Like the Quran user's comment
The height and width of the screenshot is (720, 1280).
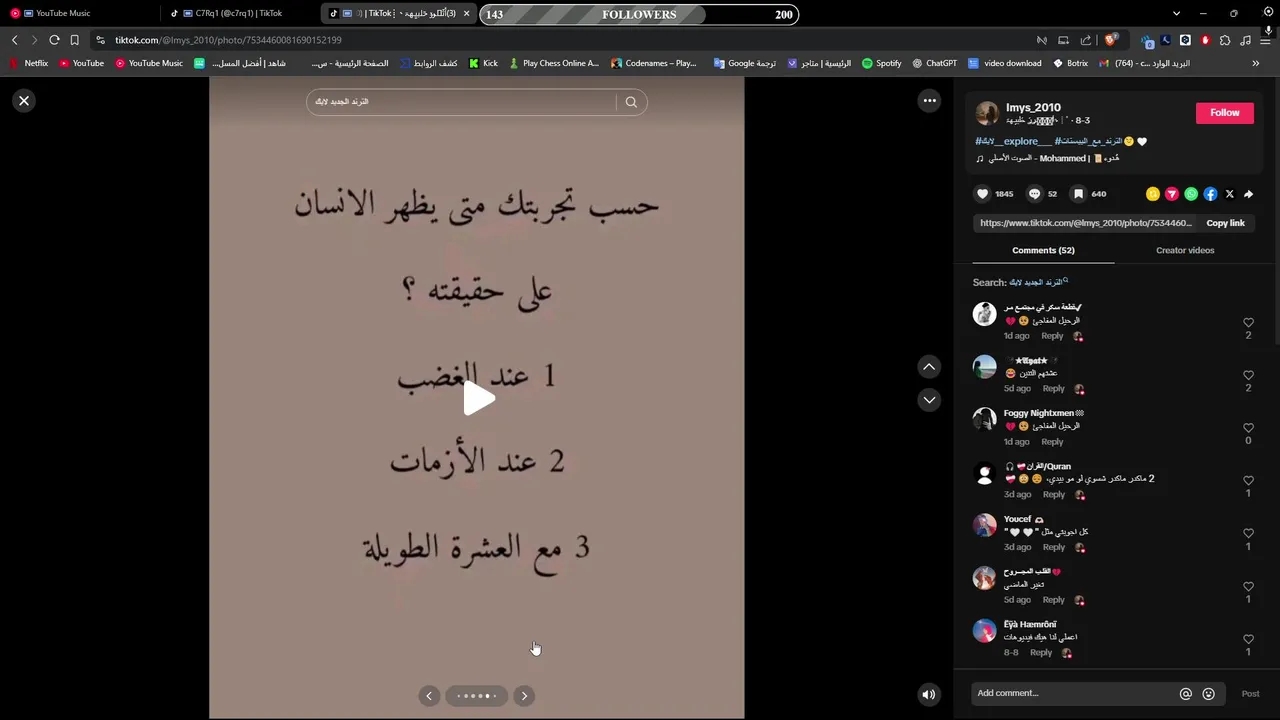click(1248, 481)
